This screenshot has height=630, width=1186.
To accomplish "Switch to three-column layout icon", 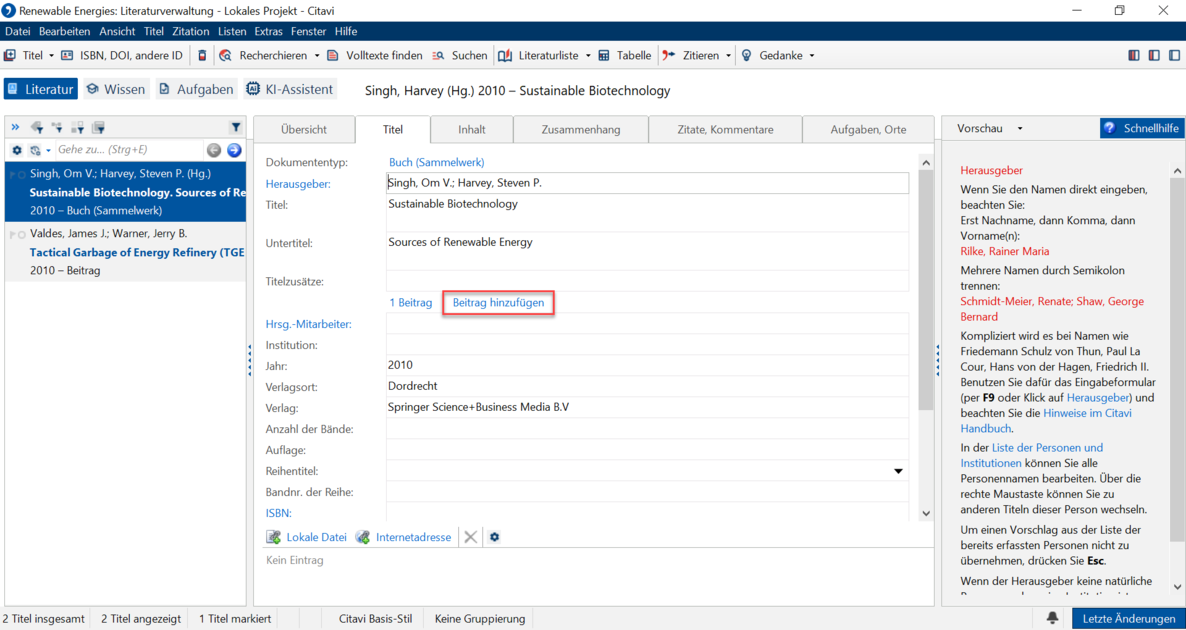I will tap(1133, 55).
